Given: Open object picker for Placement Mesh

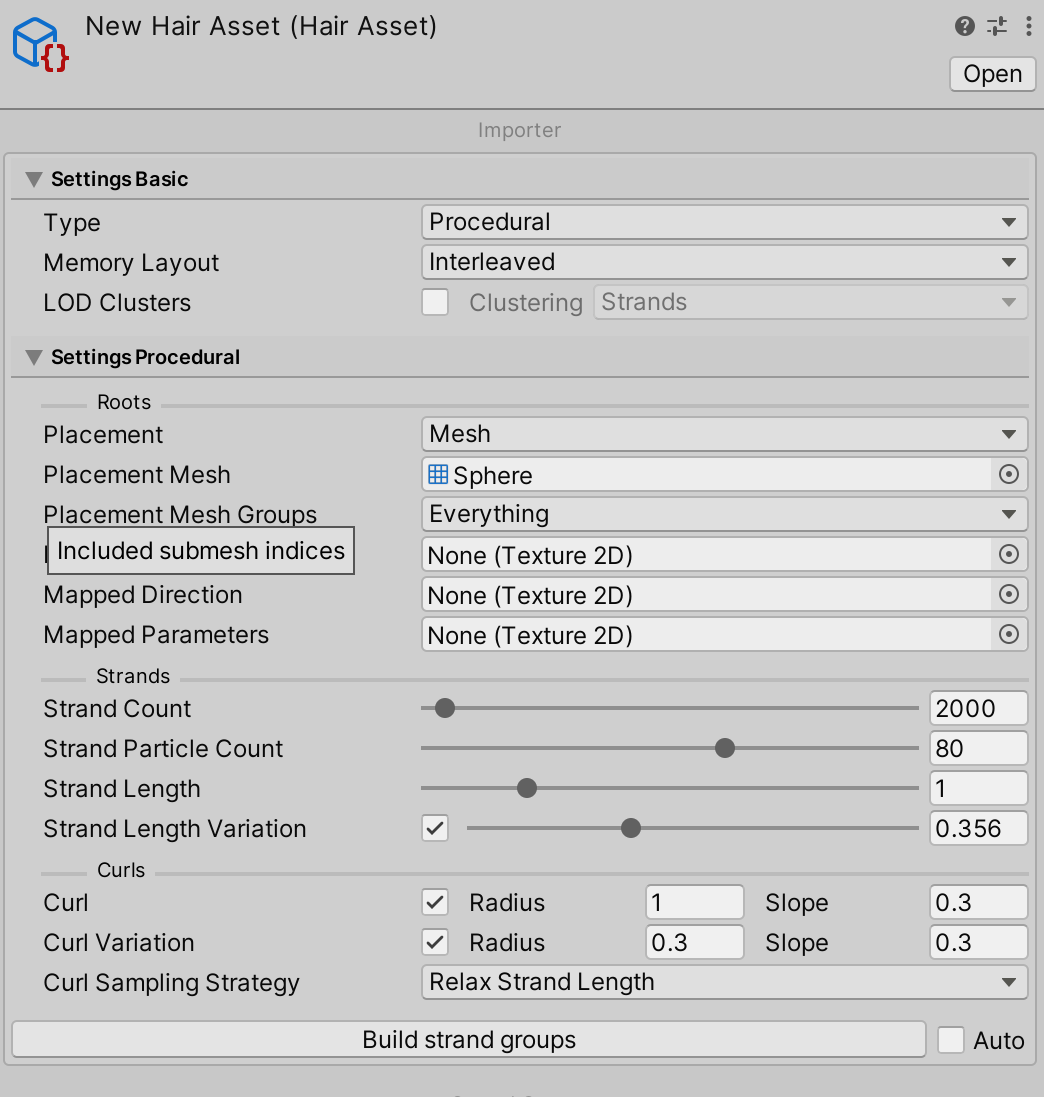Looking at the screenshot, I should point(1009,474).
